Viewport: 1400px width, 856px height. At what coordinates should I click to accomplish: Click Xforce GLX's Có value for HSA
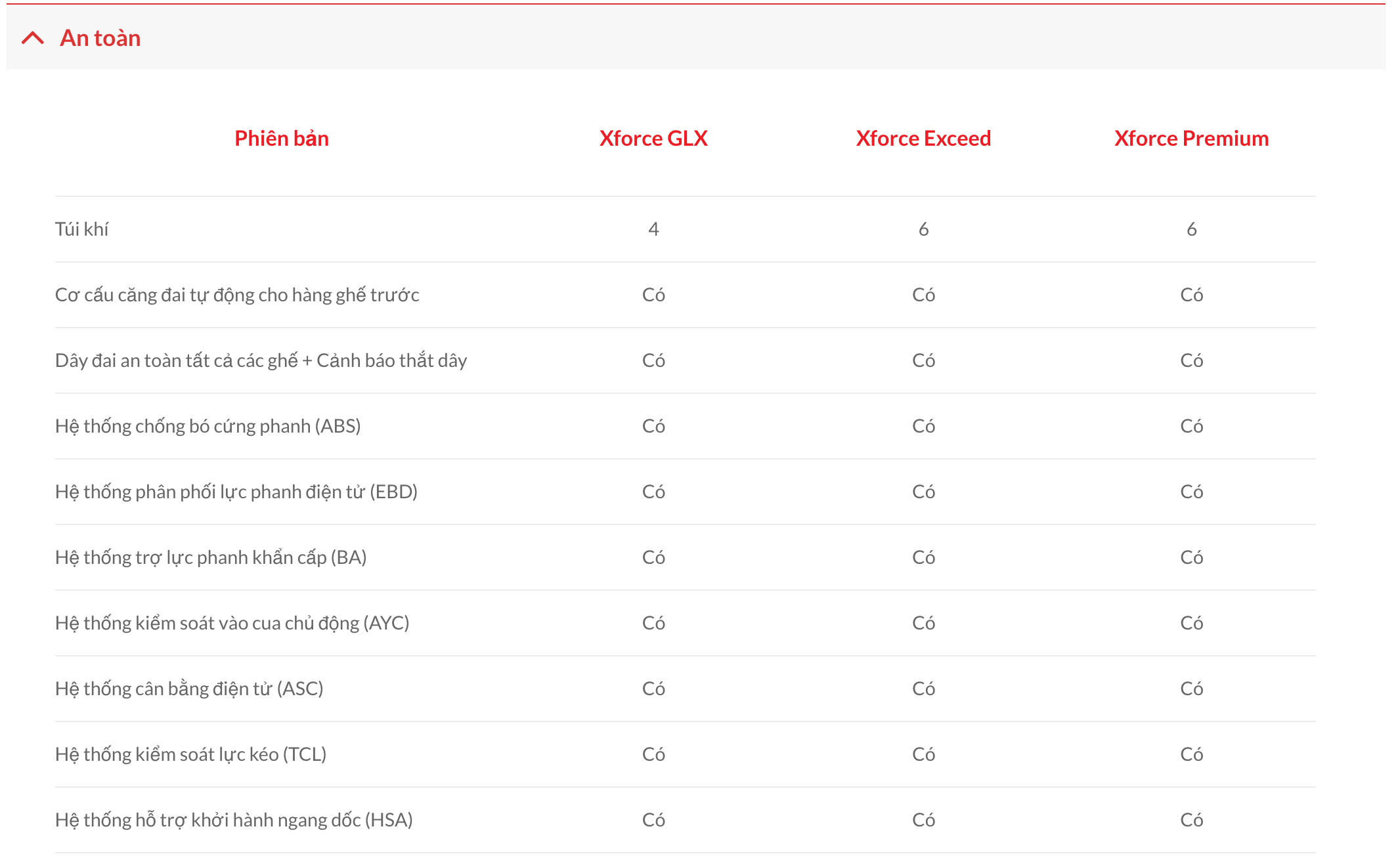(653, 820)
